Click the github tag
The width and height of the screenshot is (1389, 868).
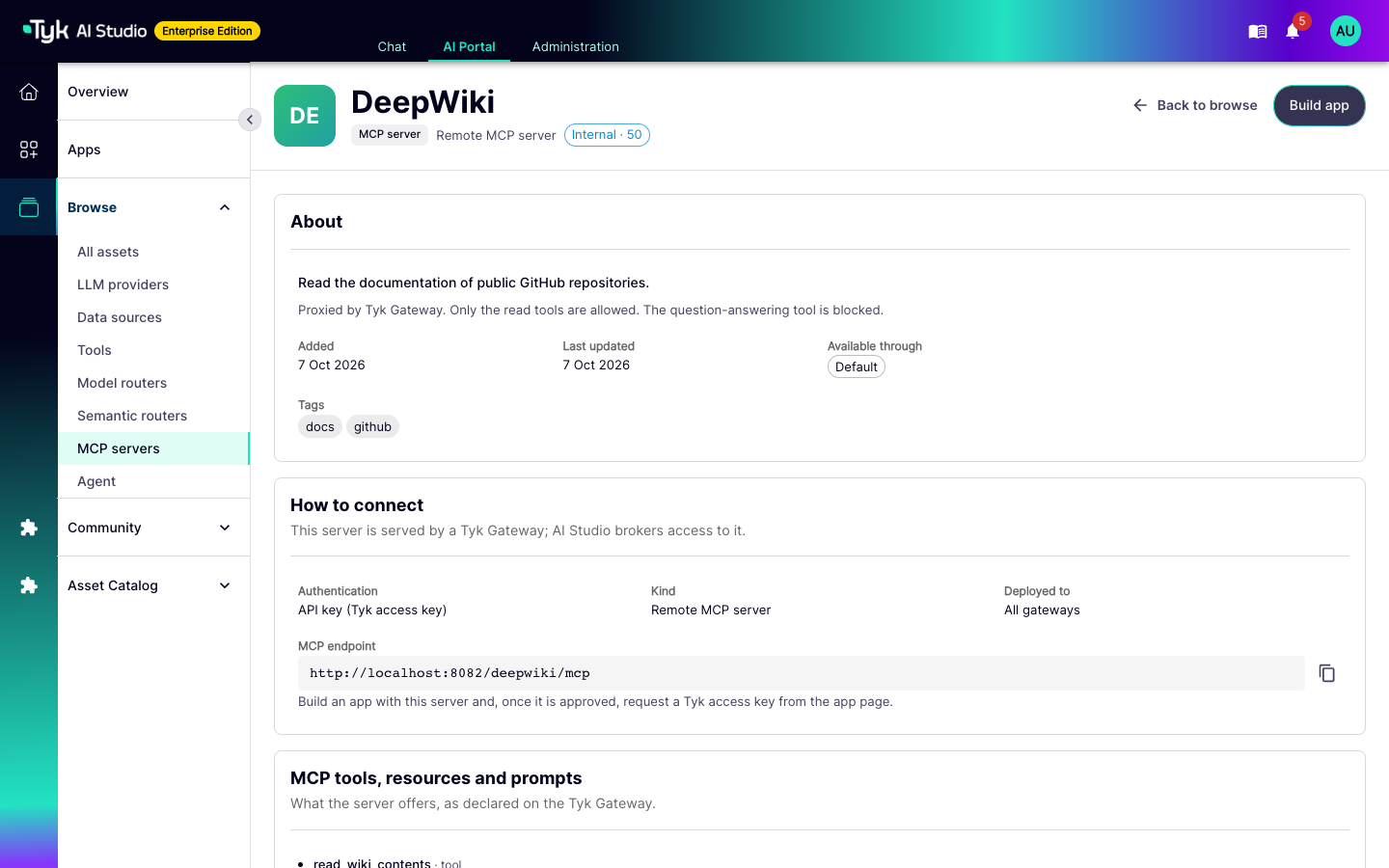click(372, 426)
